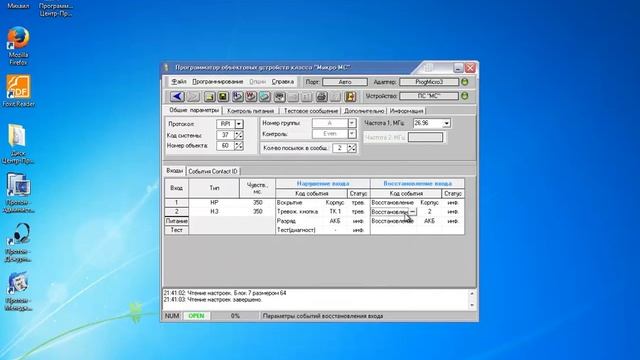
Task: Click the greyed-out forward arrow toolbar icon
Action: 193,96
